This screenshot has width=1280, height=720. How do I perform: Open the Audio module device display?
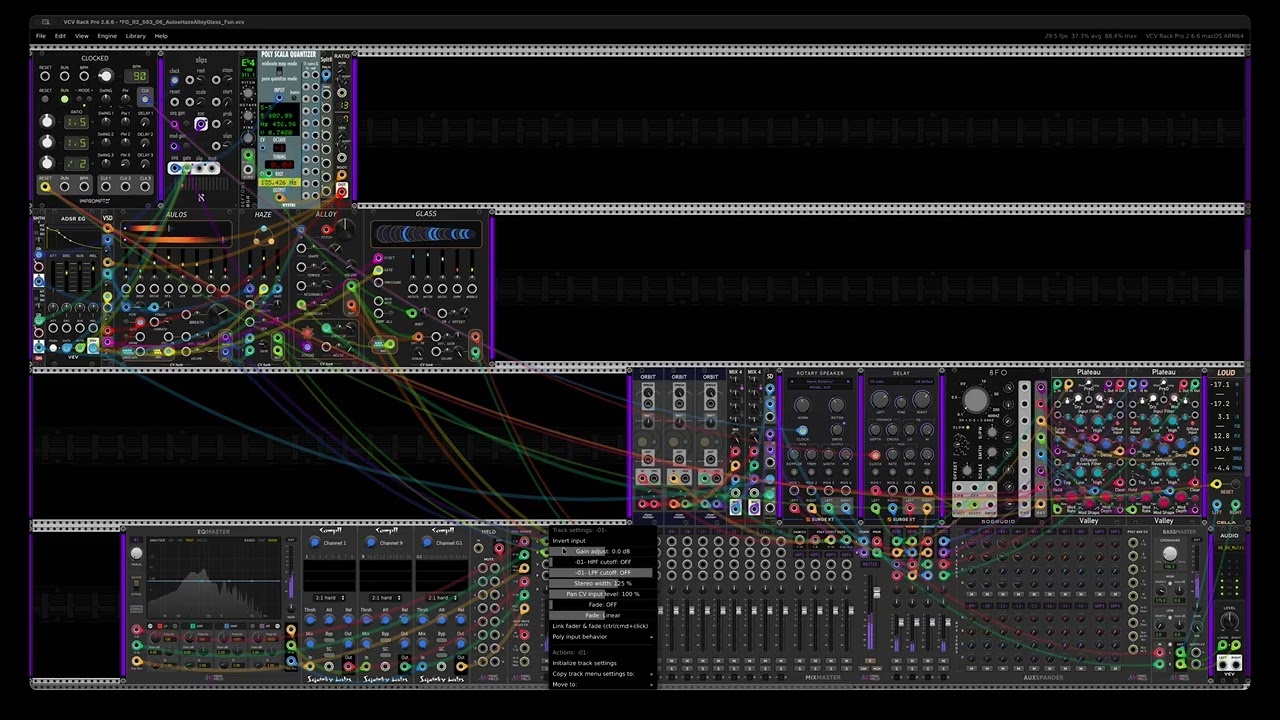point(1229,548)
